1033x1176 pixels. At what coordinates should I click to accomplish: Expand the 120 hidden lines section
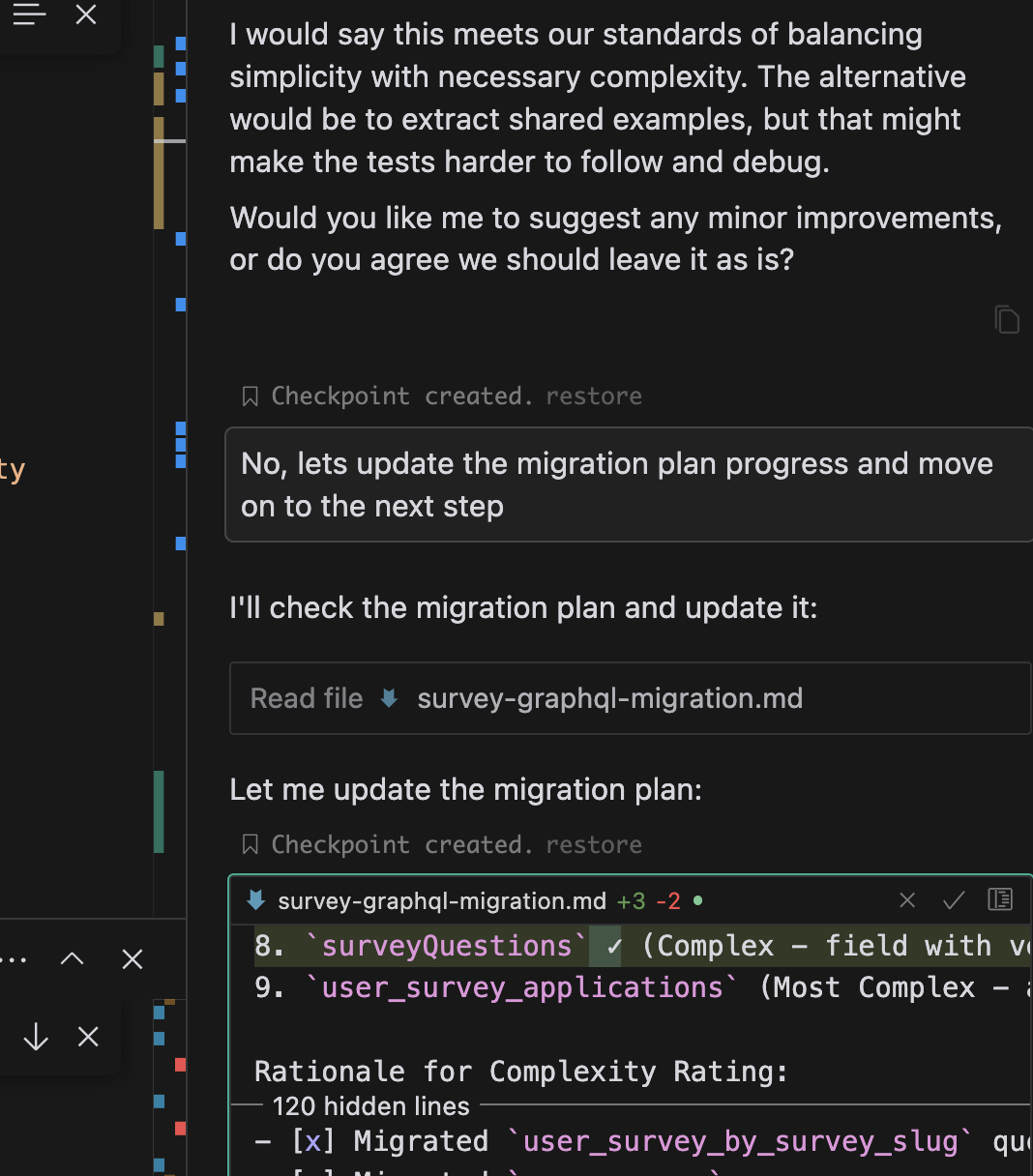(x=371, y=1106)
